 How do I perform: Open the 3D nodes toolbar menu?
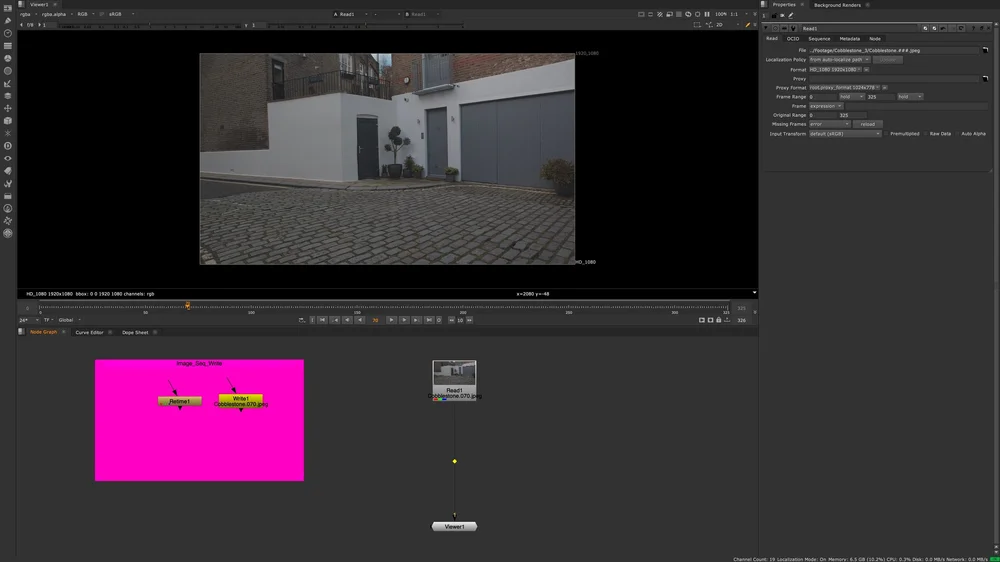click(x=8, y=121)
